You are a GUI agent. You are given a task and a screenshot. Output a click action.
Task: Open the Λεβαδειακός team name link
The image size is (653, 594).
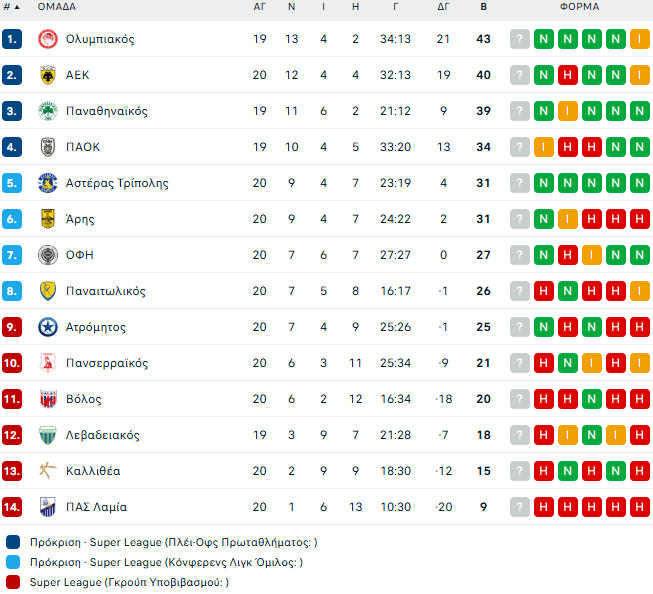point(102,435)
